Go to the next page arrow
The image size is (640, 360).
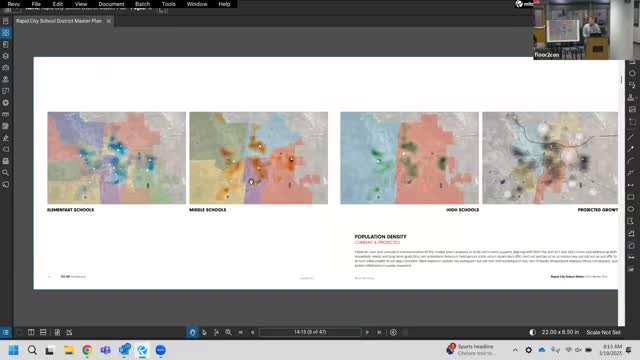[367, 332]
